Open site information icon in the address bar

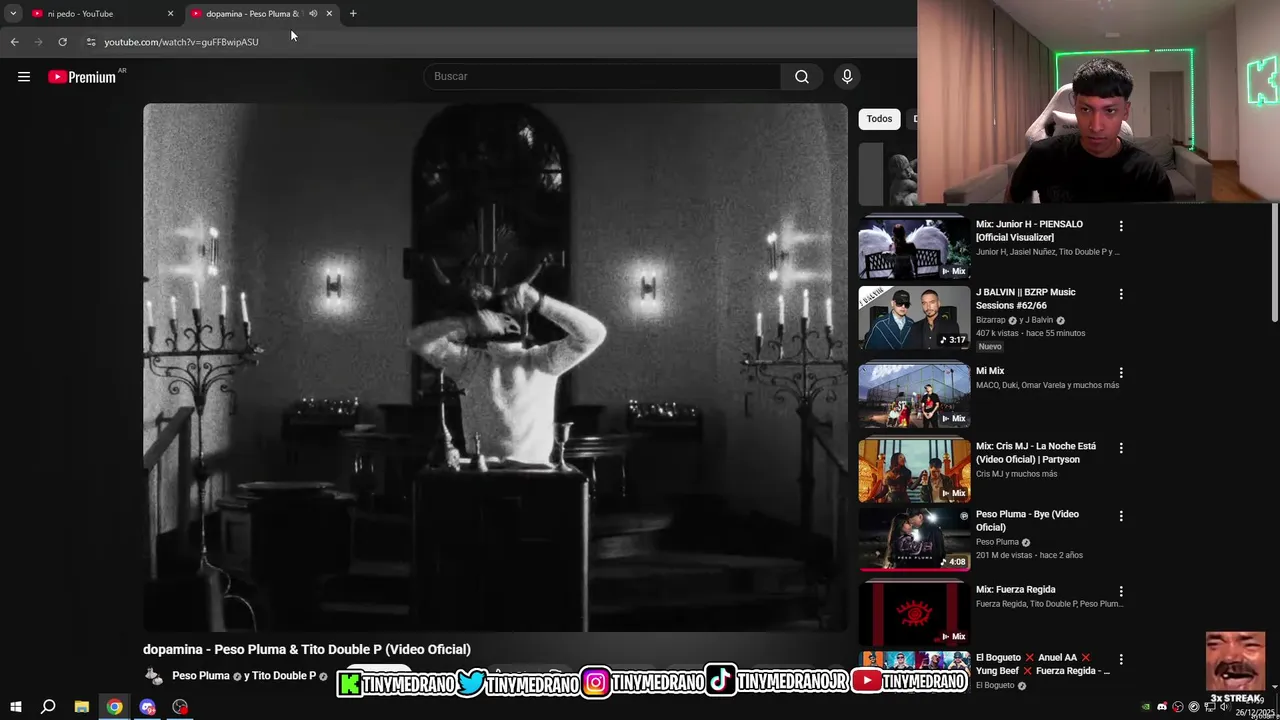[x=91, y=42]
